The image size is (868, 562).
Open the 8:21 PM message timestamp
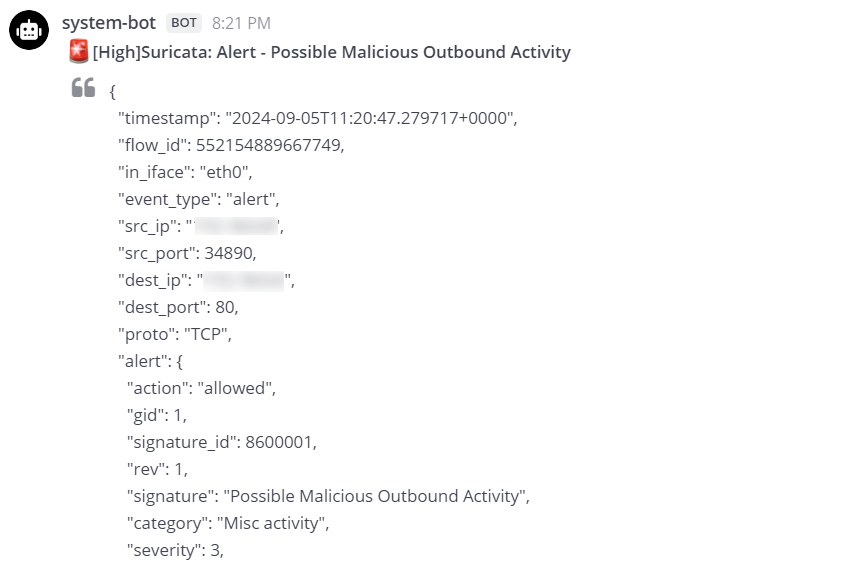(241, 23)
